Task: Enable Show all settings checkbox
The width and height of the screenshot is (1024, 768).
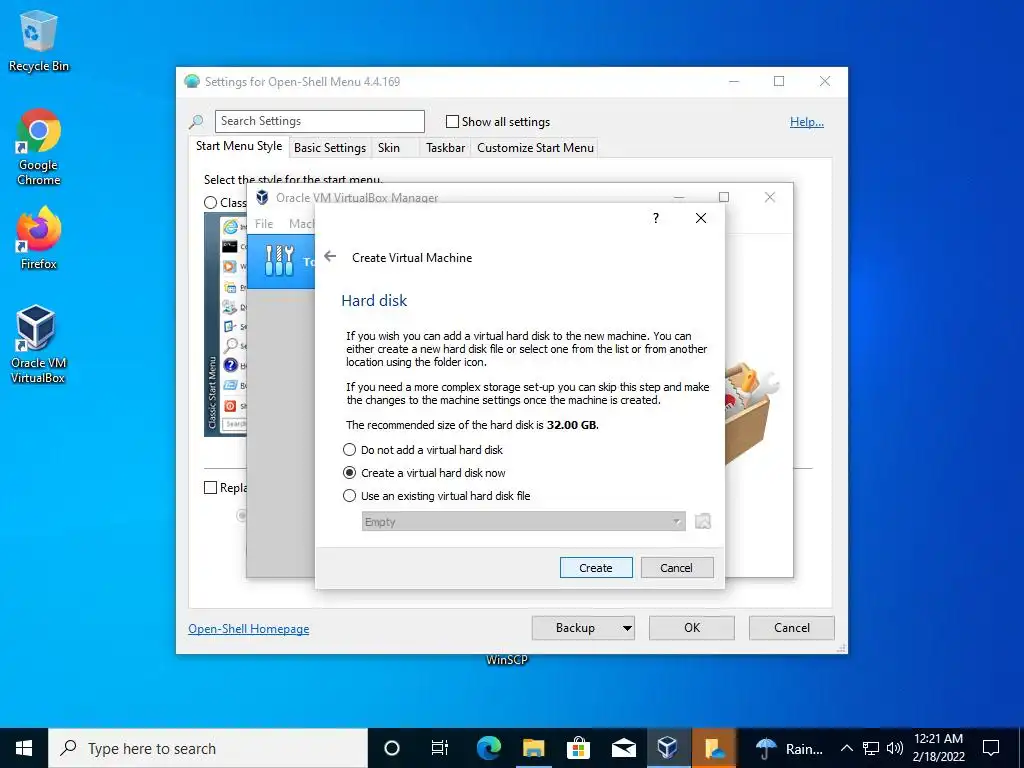Action: (452, 121)
